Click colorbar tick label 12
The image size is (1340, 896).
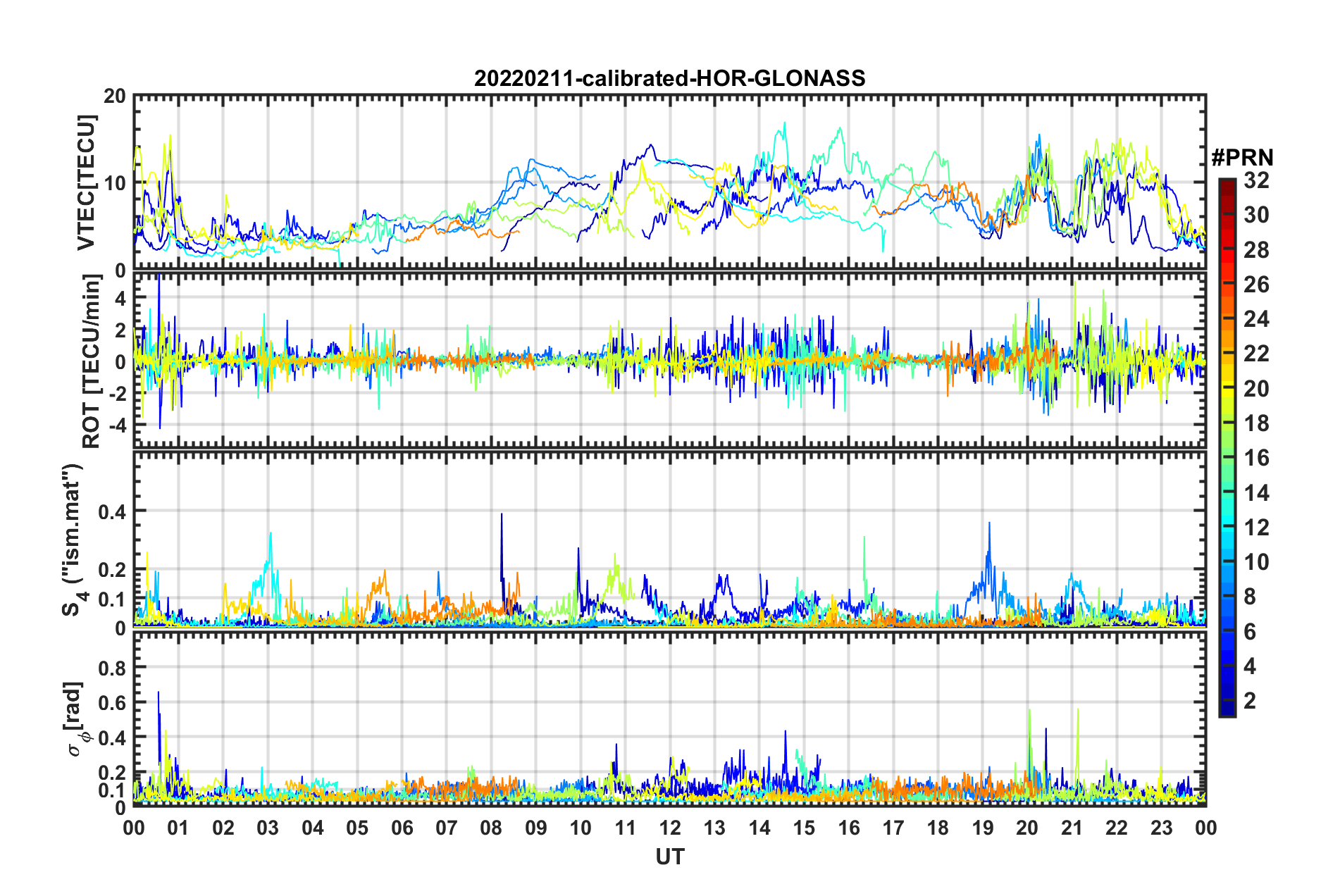pos(1256,527)
